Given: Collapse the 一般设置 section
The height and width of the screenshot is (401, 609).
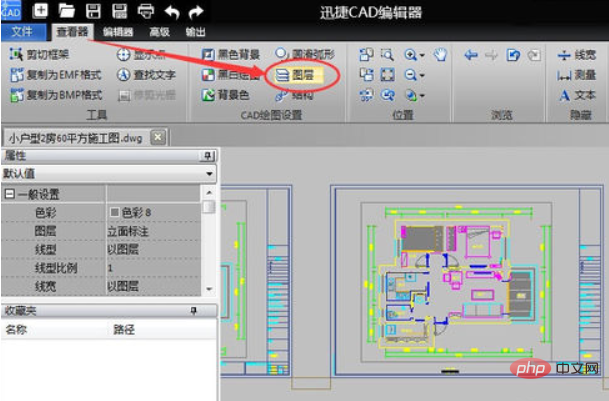Looking at the screenshot, I should [x=9, y=194].
